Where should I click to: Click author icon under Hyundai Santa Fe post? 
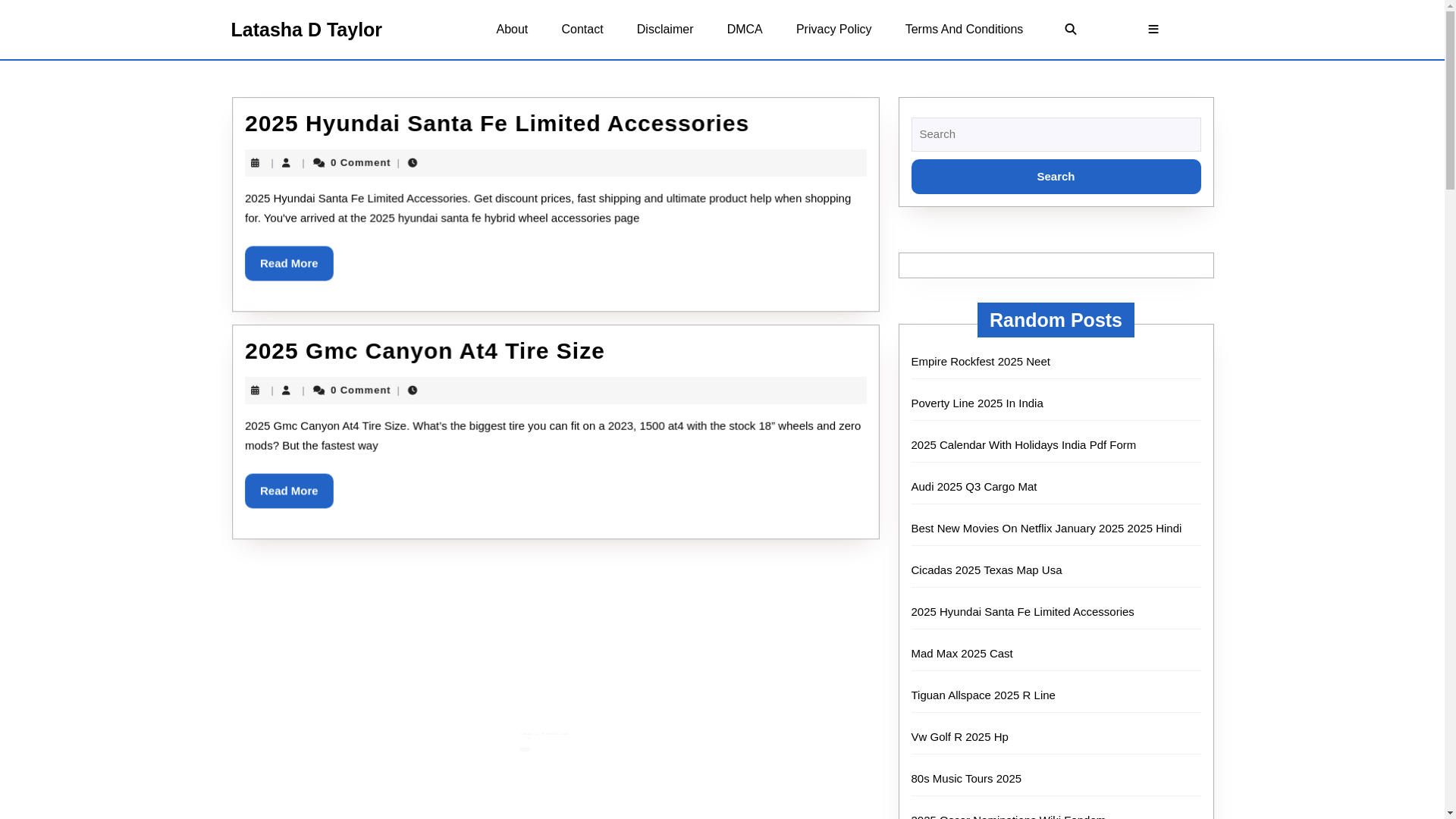click(286, 163)
